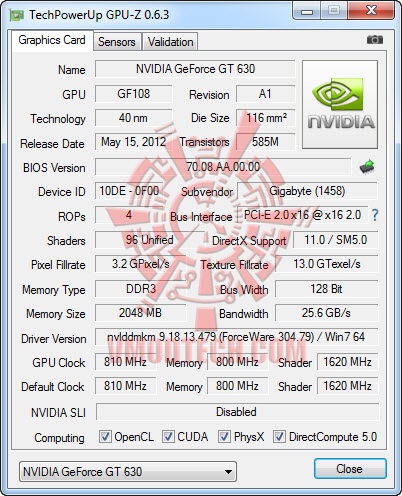Click the NVIDIA SLI Disabled field
Screen dimensions: 402x496
coord(237,412)
